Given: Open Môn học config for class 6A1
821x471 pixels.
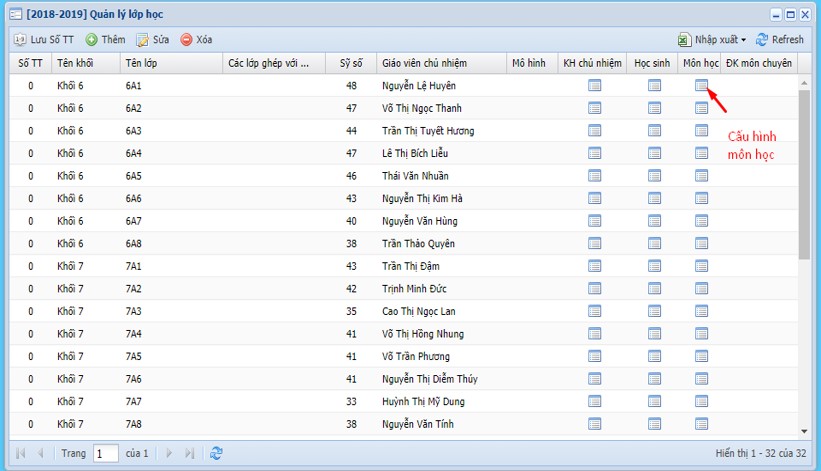Looking at the screenshot, I should (x=702, y=86).
